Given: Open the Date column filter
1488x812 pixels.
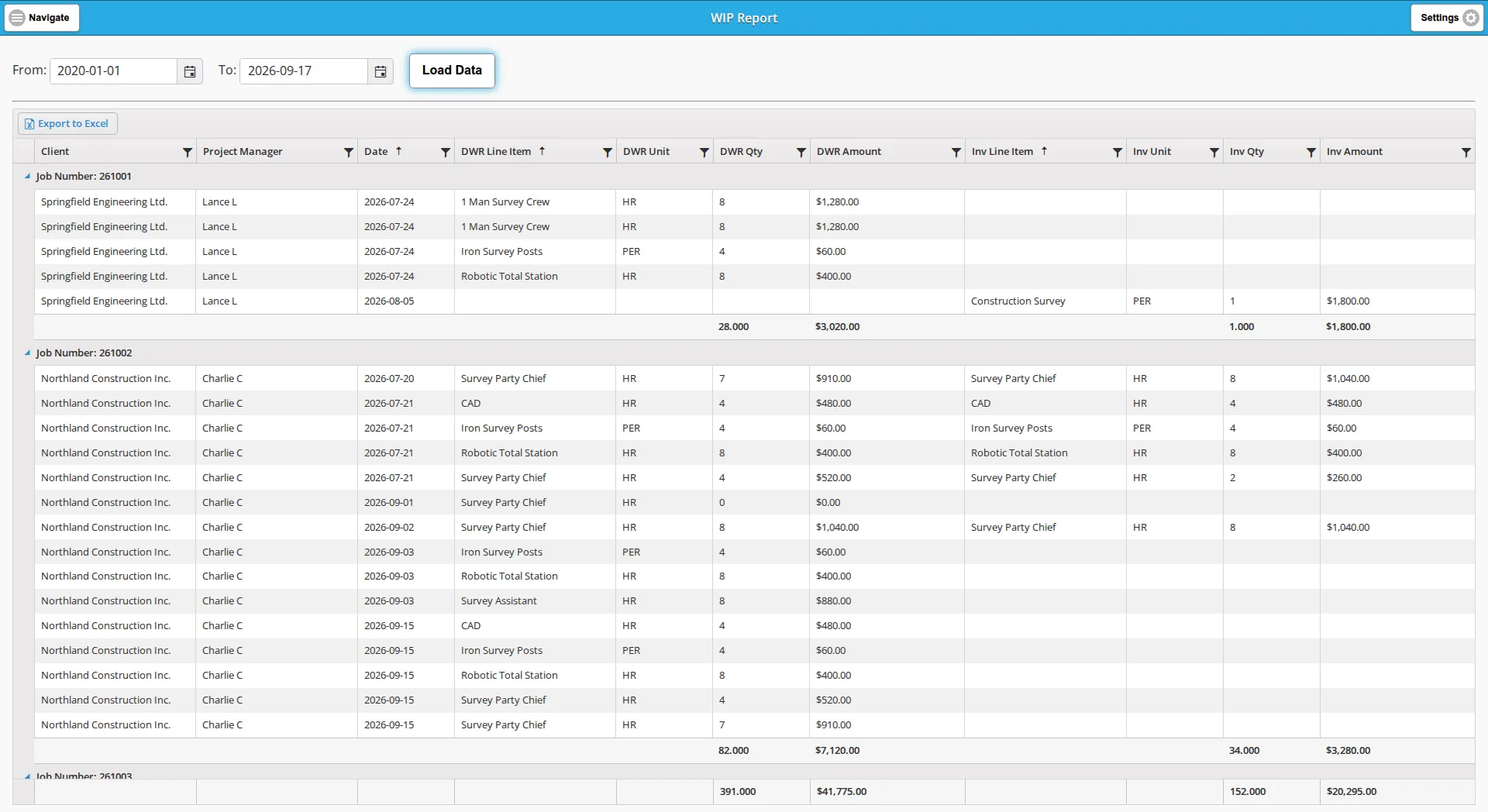Looking at the screenshot, I should point(446,152).
